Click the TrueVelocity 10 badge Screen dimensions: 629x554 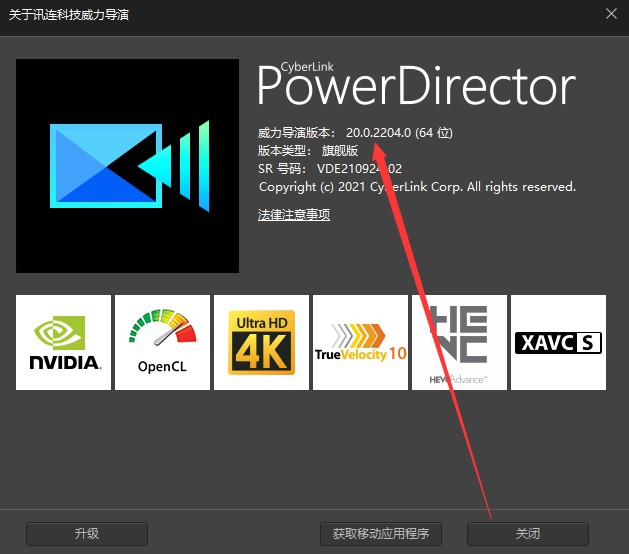click(360, 342)
